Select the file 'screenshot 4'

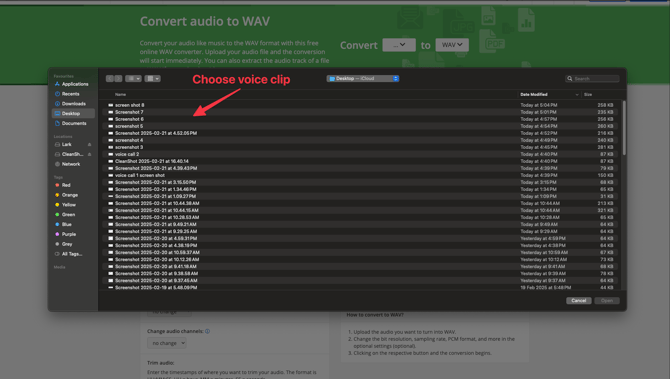coord(360,140)
